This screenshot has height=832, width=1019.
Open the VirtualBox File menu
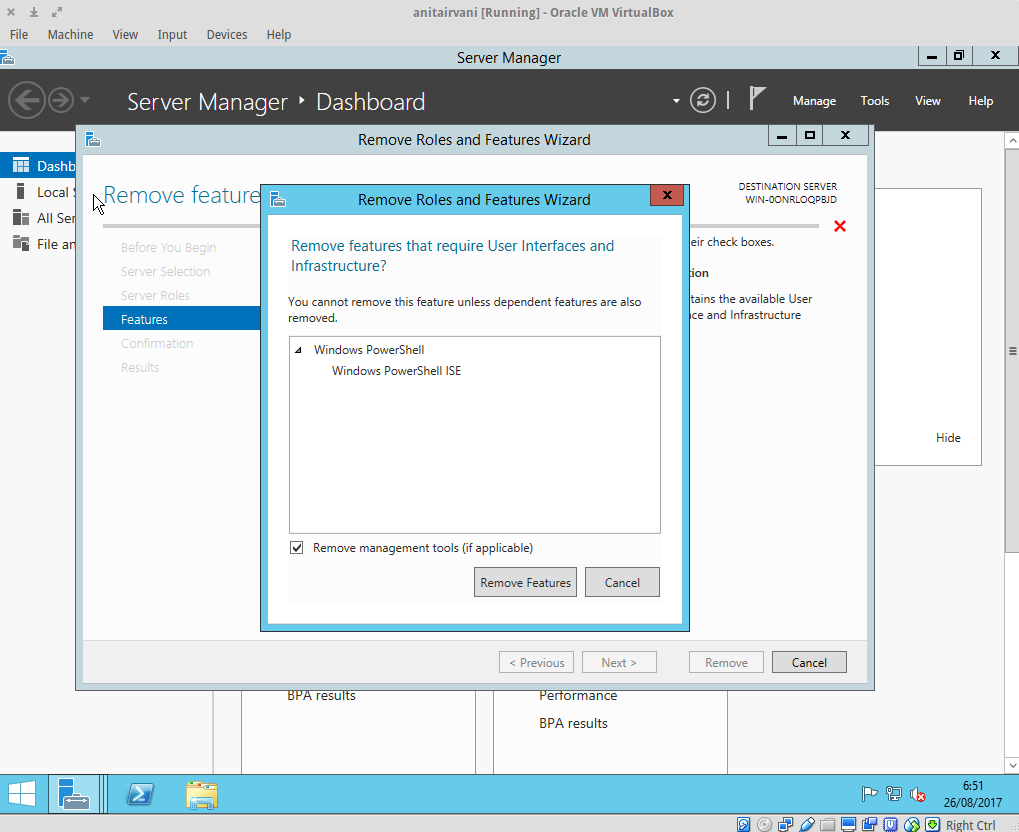pos(19,34)
